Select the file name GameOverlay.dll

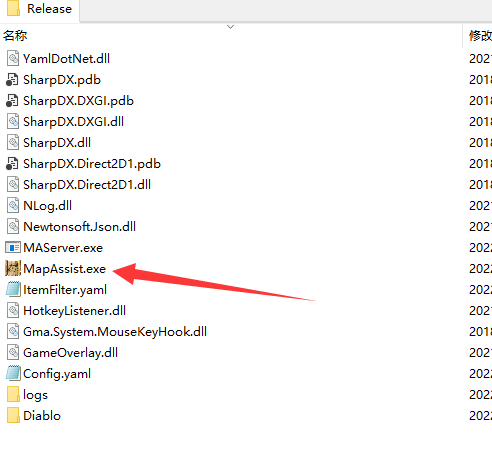tap(70, 353)
